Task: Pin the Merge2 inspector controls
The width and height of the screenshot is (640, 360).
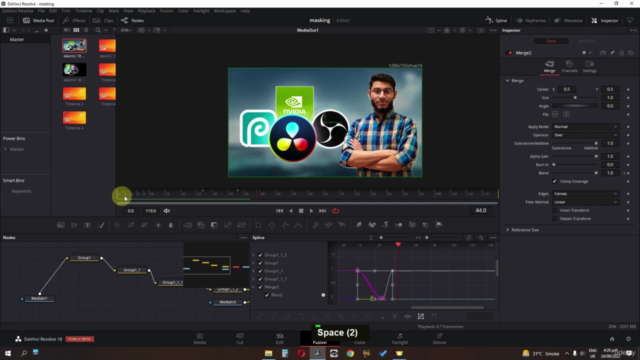Action: tap(612, 53)
